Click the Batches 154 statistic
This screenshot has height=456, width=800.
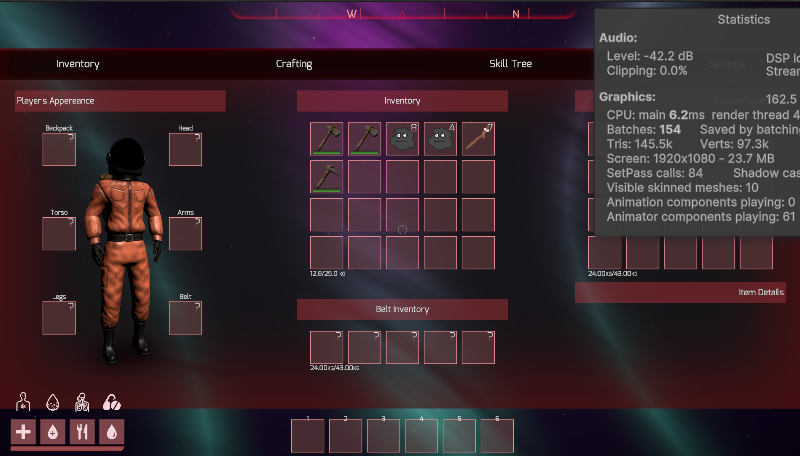(x=643, y=130)
